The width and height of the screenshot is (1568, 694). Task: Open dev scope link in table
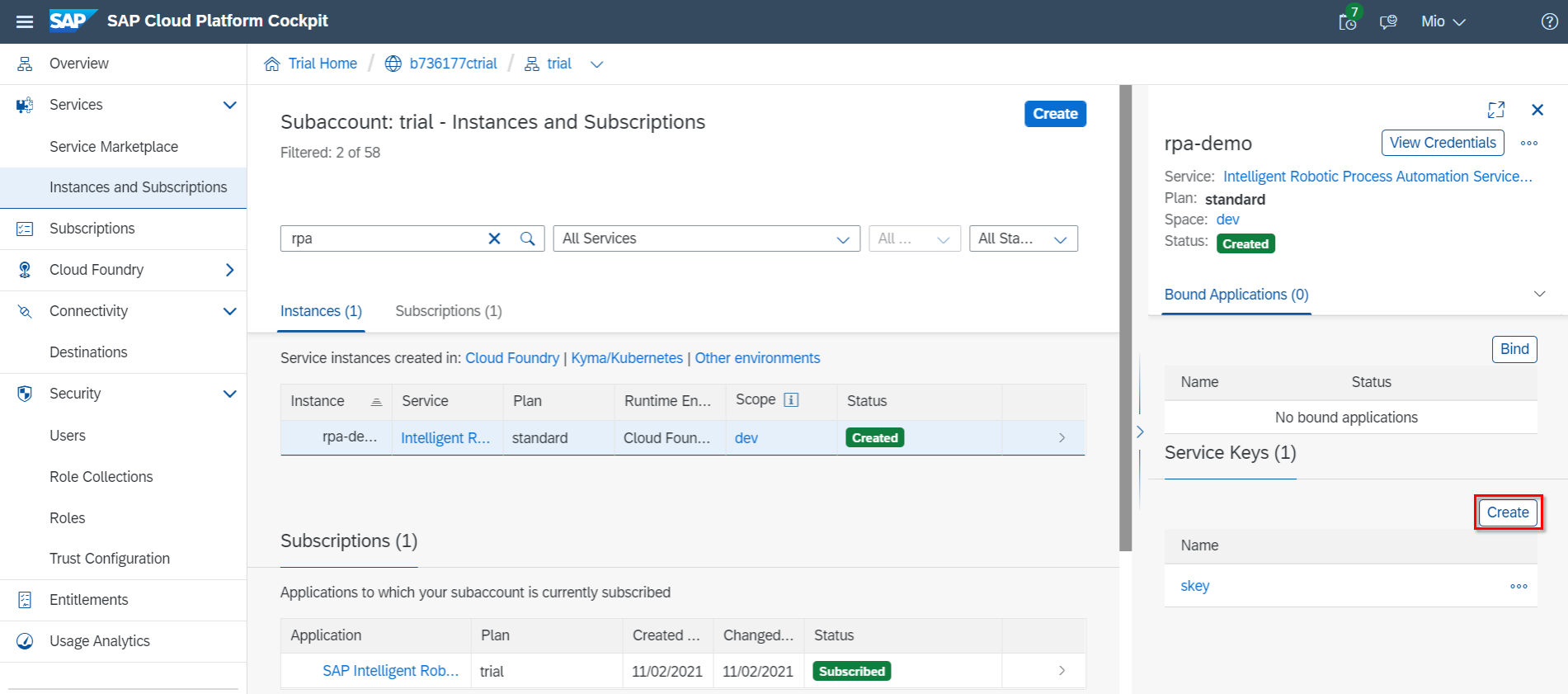click(x=746, y=438)
